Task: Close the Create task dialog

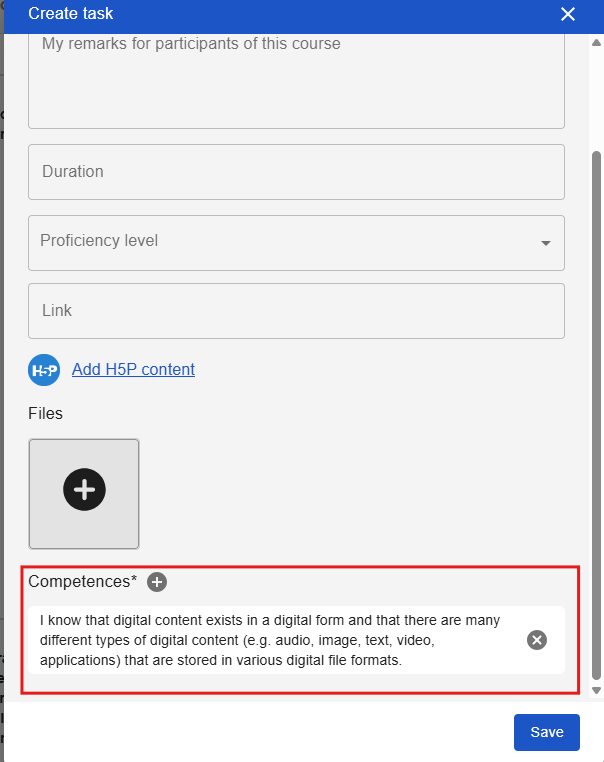Action: pos(568,14)
